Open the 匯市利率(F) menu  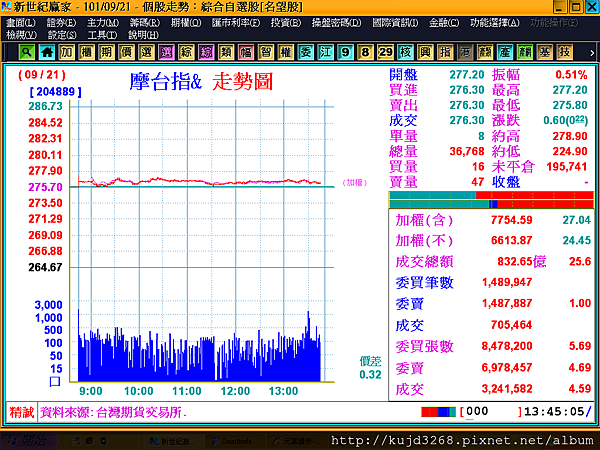point(236,23)
